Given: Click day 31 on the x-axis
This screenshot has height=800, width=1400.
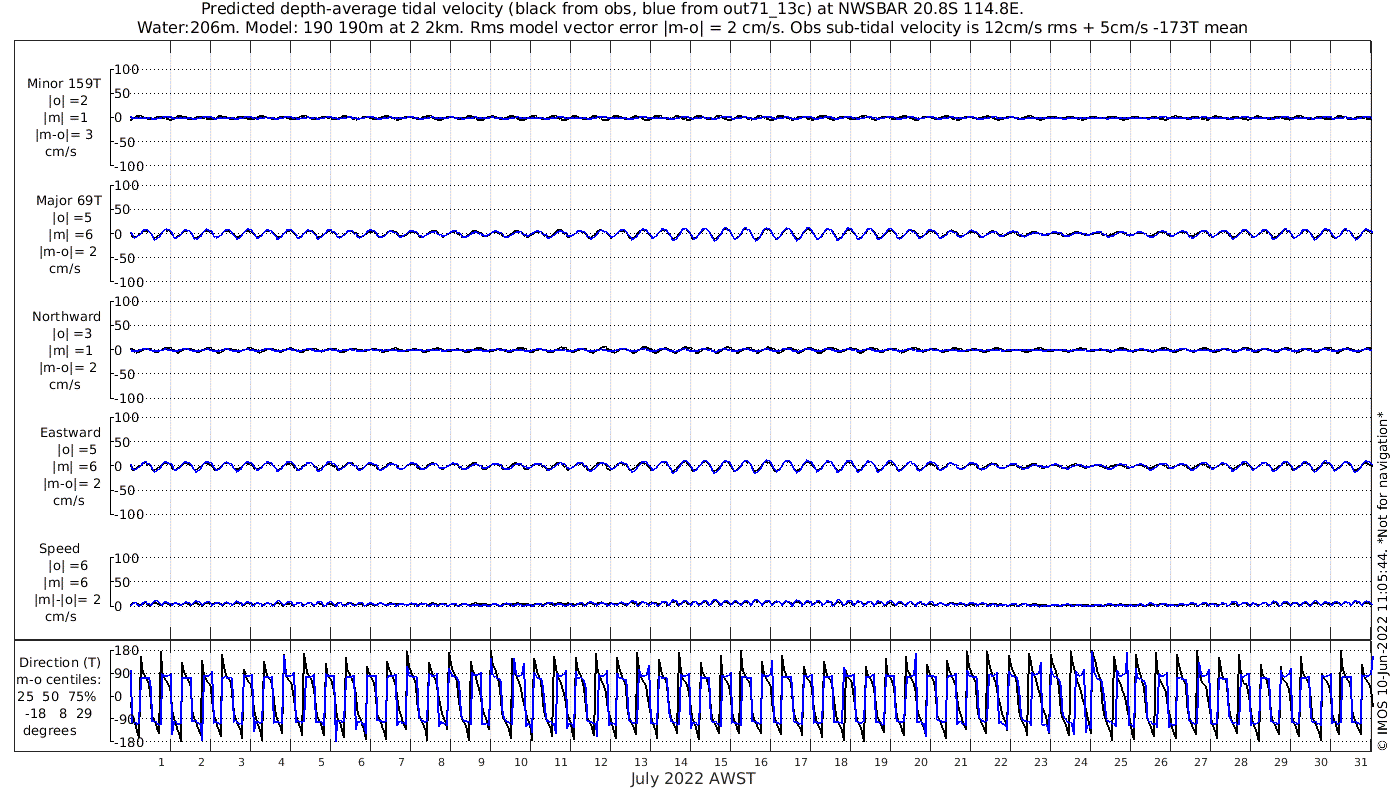Looking at the screenshot, I should pyautogui.click(x=1361, y=762).
